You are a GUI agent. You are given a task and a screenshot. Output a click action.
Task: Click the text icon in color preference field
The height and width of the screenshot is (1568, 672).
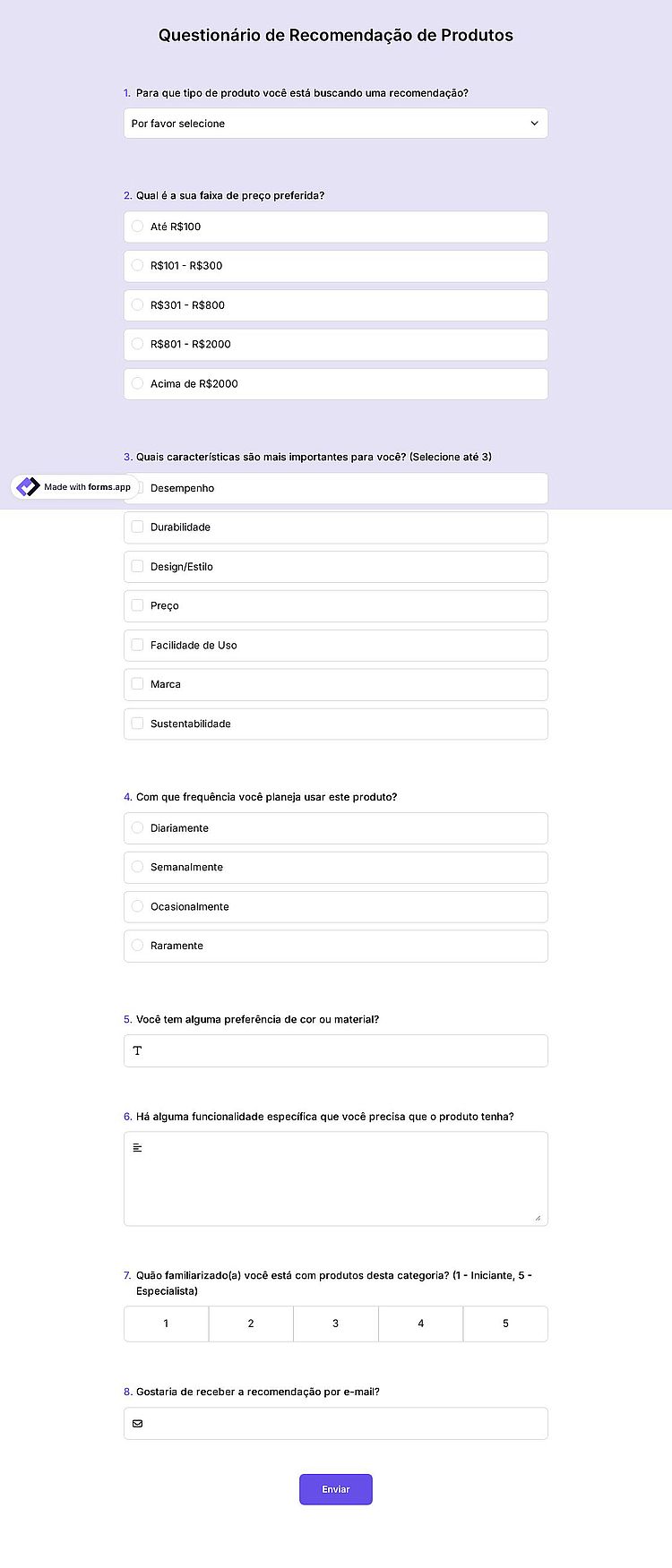click(x=137, y=1050)
